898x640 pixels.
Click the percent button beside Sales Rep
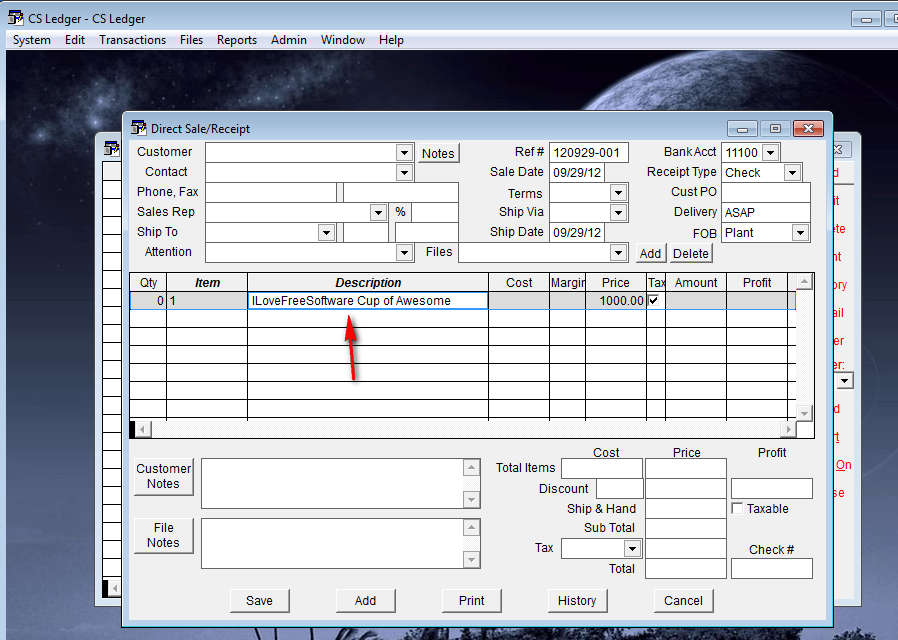[x=400, y=212]
